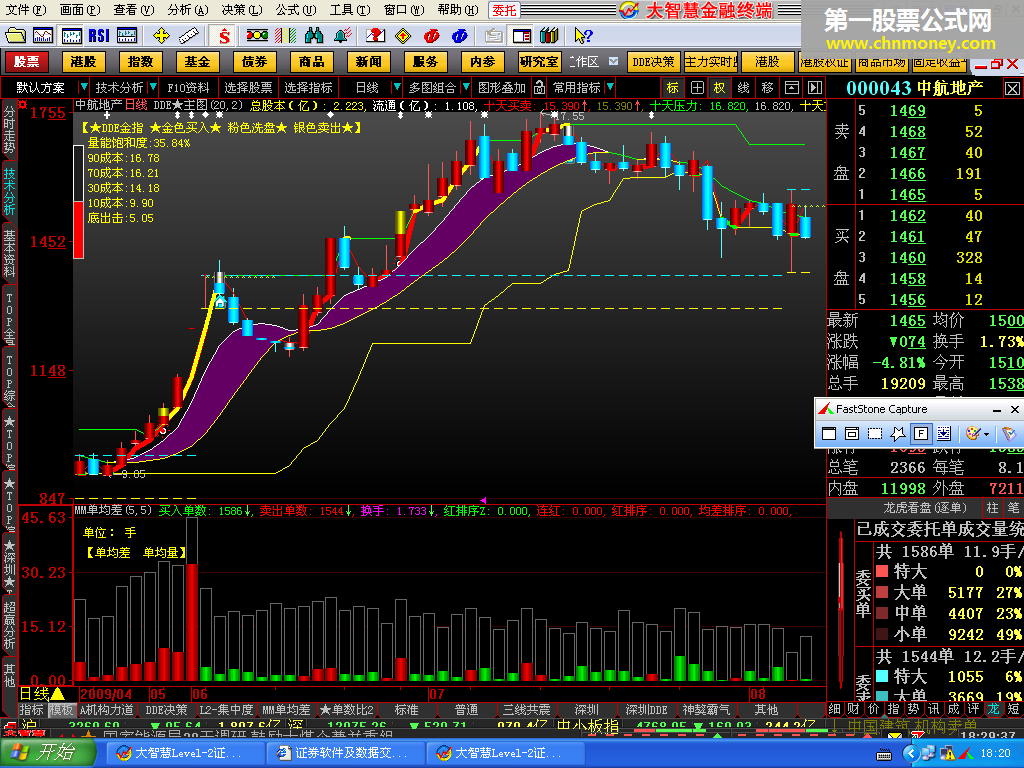Viewport: 1024px width, 768px height.
Task: Toggle the 模板 button at bottom
Action: coord(62,710)
